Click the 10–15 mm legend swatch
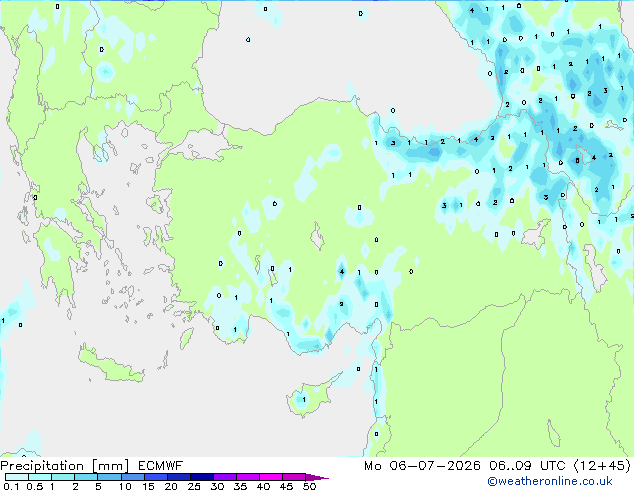This screenshot has height=490, width=634. click(x=132, y=477)
